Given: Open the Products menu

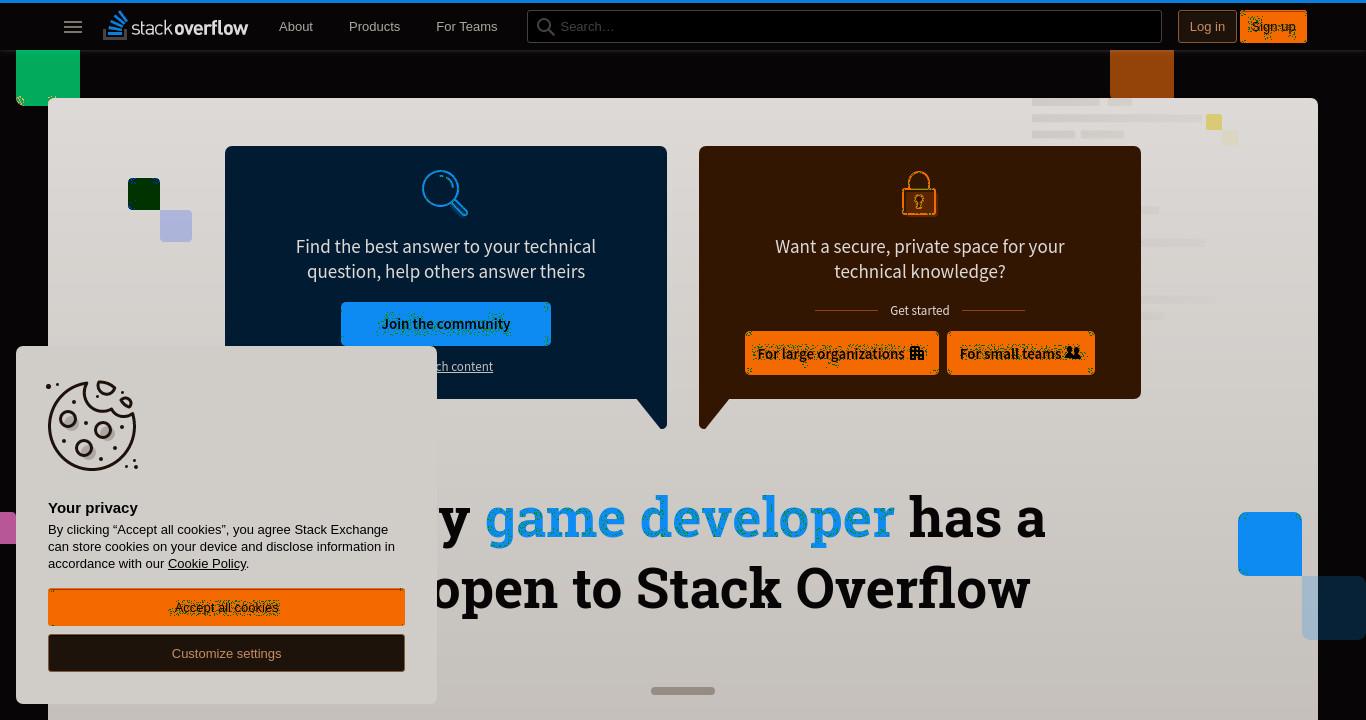Looking at the screenshot, I should pyautogui.click(x=374, y=27).
